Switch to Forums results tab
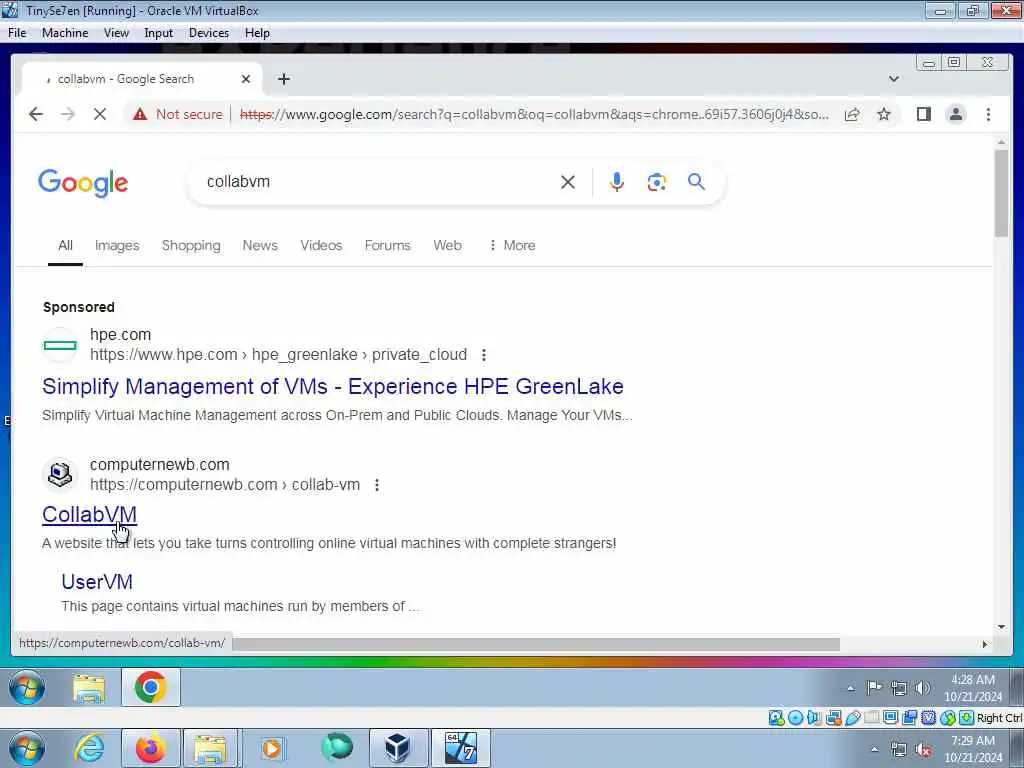 (x=387, y=246)
